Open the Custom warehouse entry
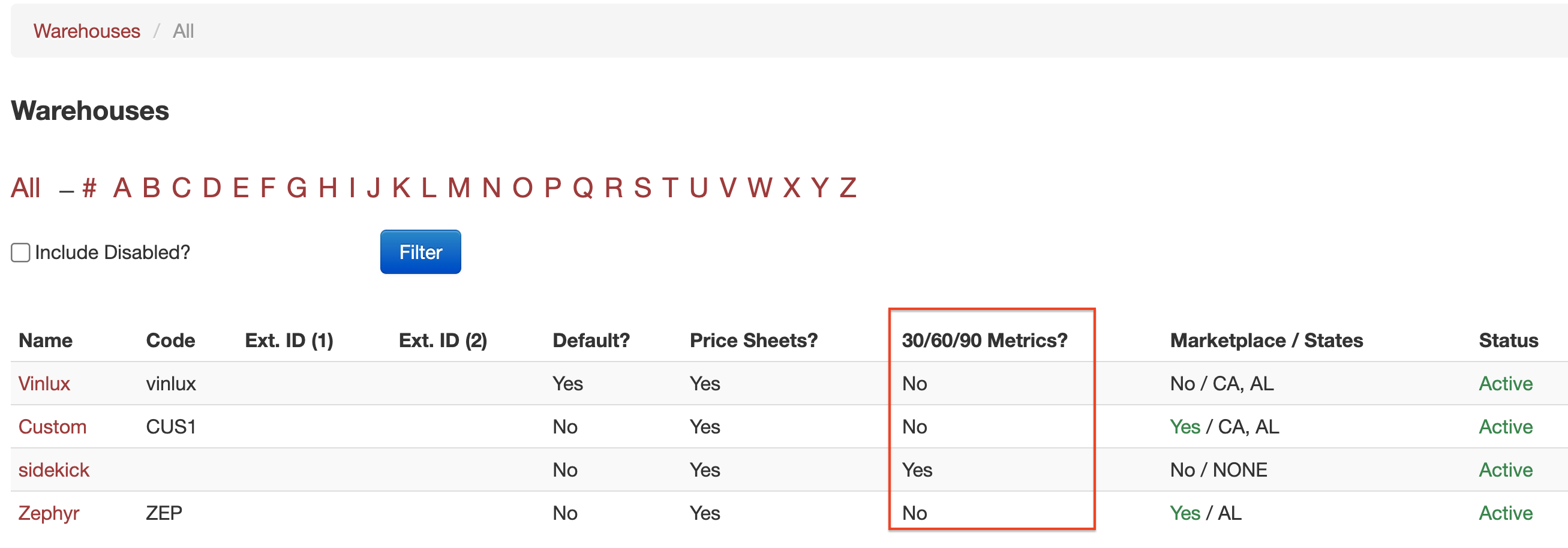Viewport: 1568px width, 548px height. click(52, 426)
